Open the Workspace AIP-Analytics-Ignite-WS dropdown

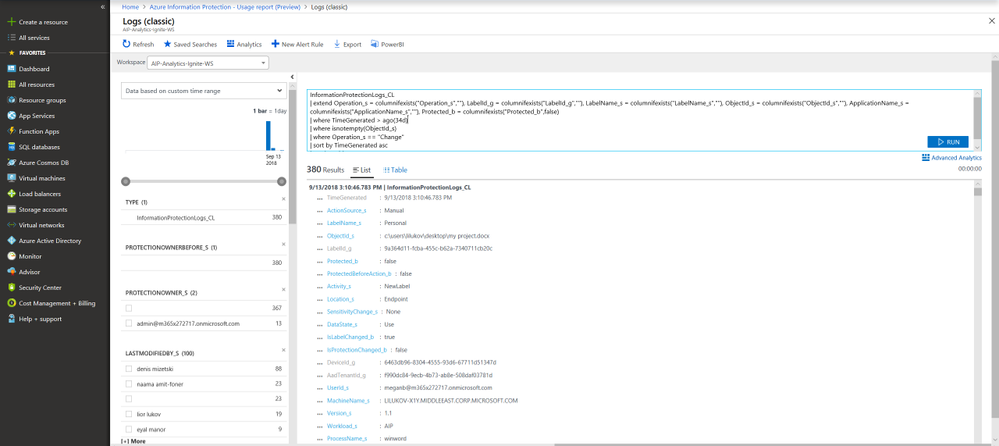(x=208, y=63)
